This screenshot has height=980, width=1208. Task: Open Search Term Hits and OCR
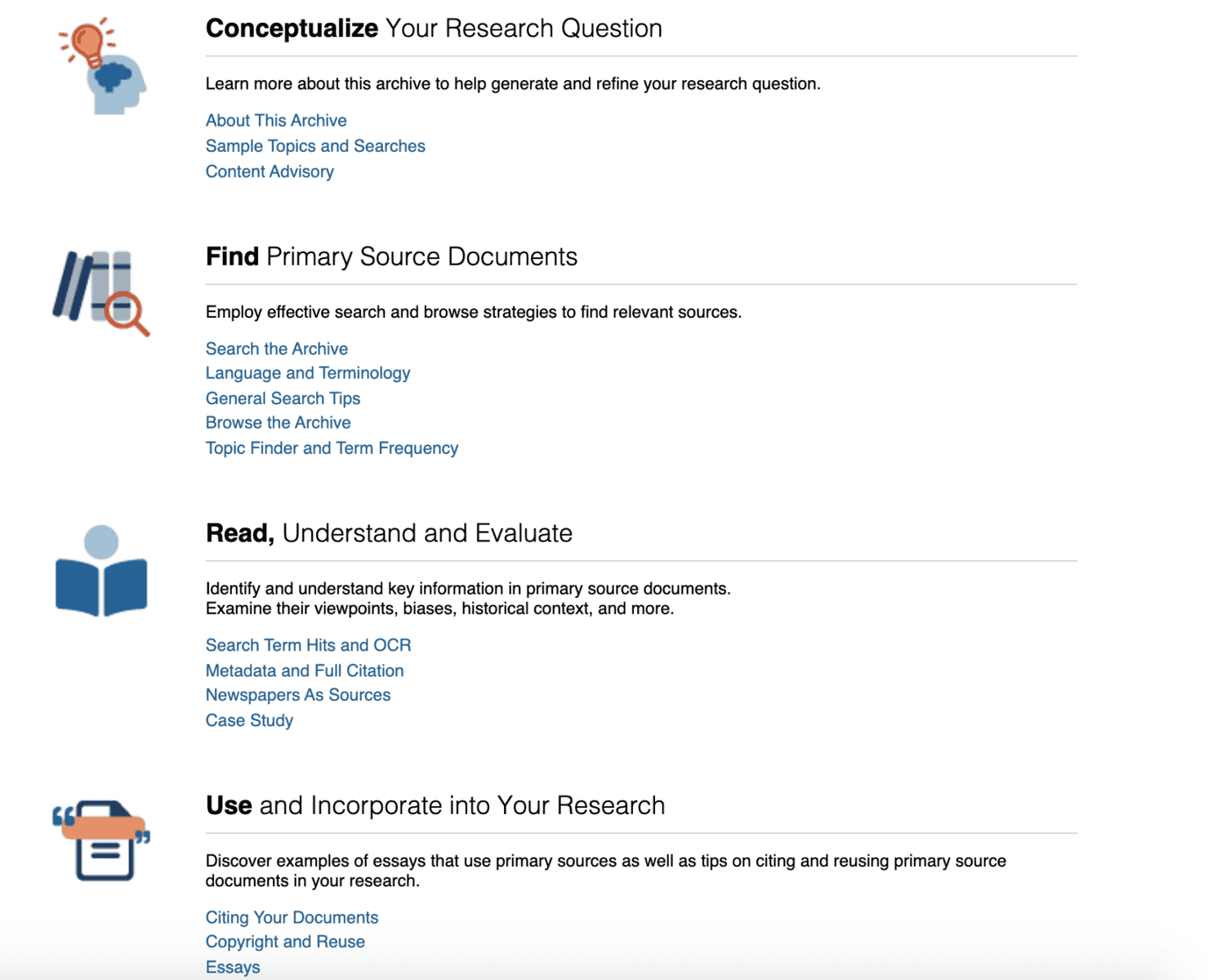(308, 645)
